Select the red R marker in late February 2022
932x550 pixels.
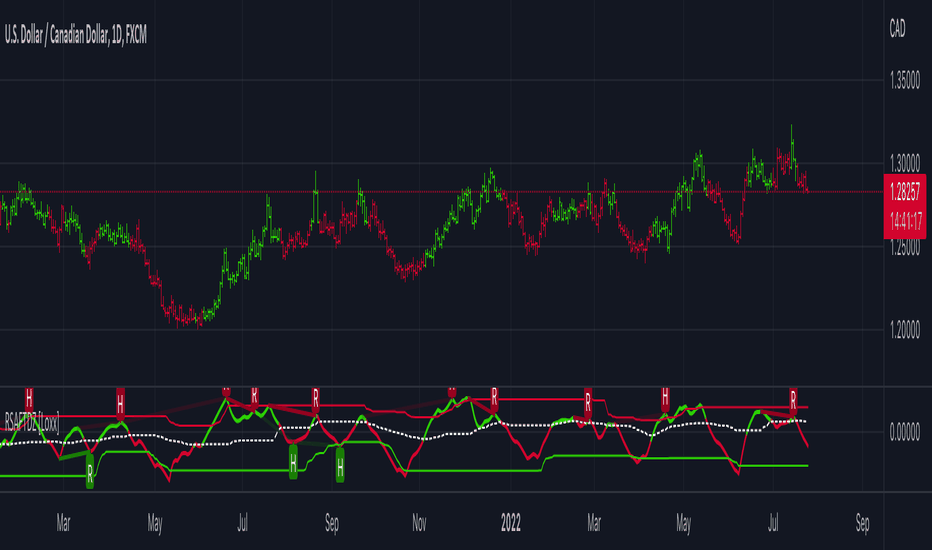[588, 403]
